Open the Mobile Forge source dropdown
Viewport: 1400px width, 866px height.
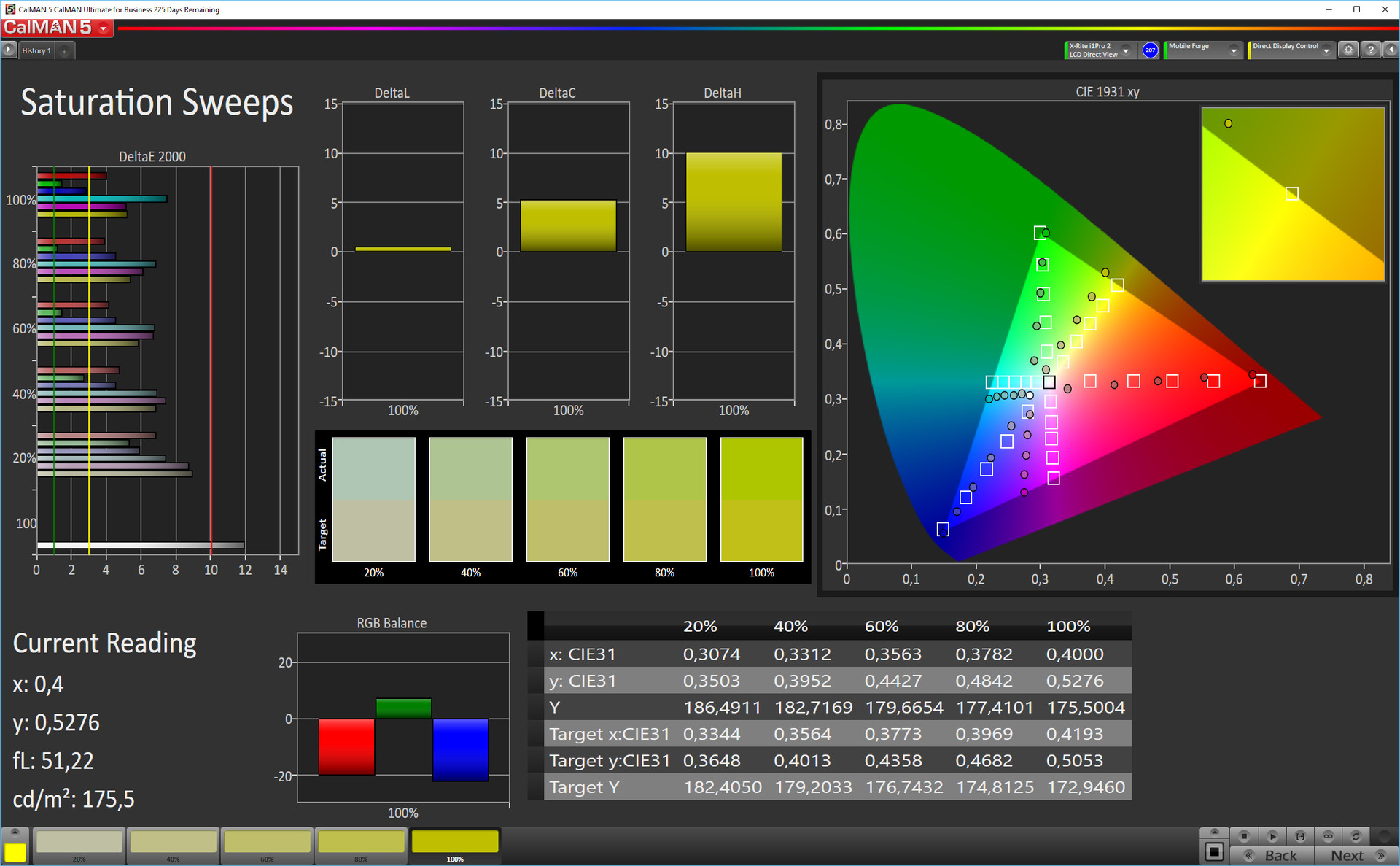(x=1233, y=50)
